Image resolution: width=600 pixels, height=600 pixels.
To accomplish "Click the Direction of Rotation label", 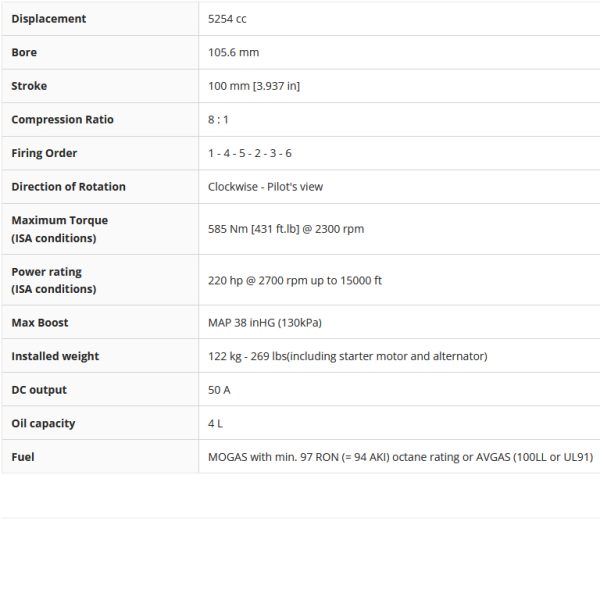I will tap(68, 187).
